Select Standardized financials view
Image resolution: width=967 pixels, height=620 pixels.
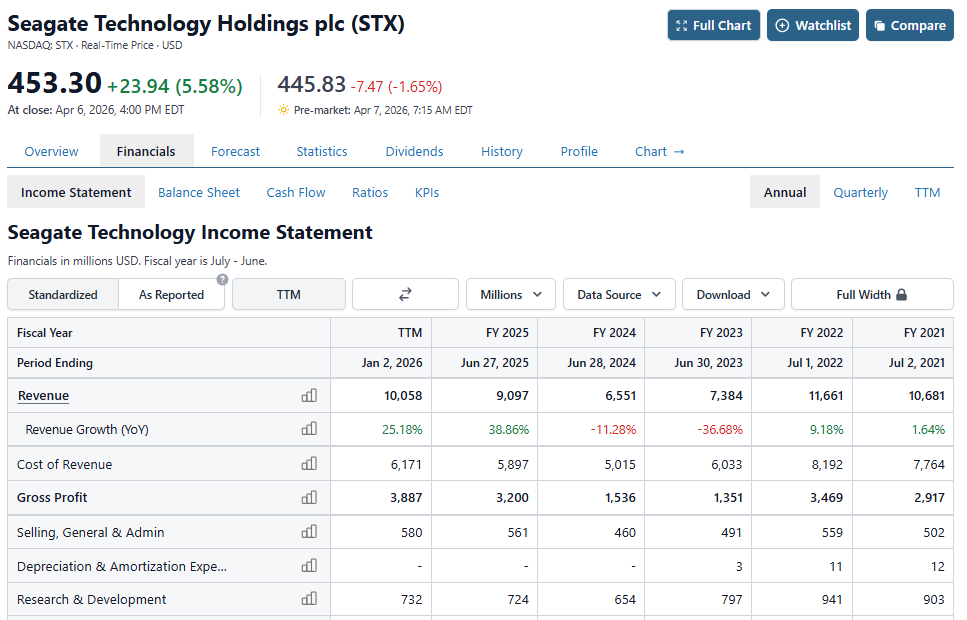pos(63,294)
